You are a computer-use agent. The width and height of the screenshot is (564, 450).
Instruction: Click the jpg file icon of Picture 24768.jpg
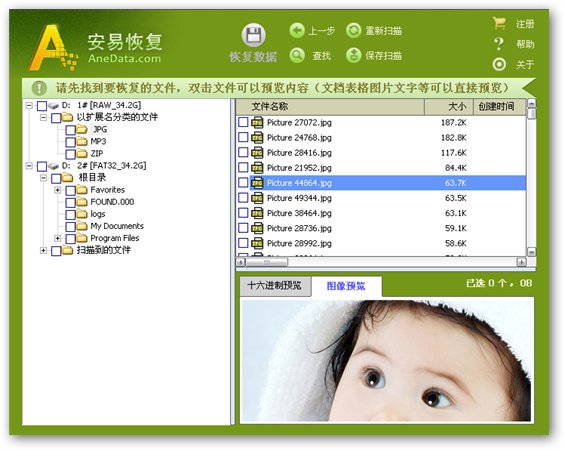click(257, 137)
